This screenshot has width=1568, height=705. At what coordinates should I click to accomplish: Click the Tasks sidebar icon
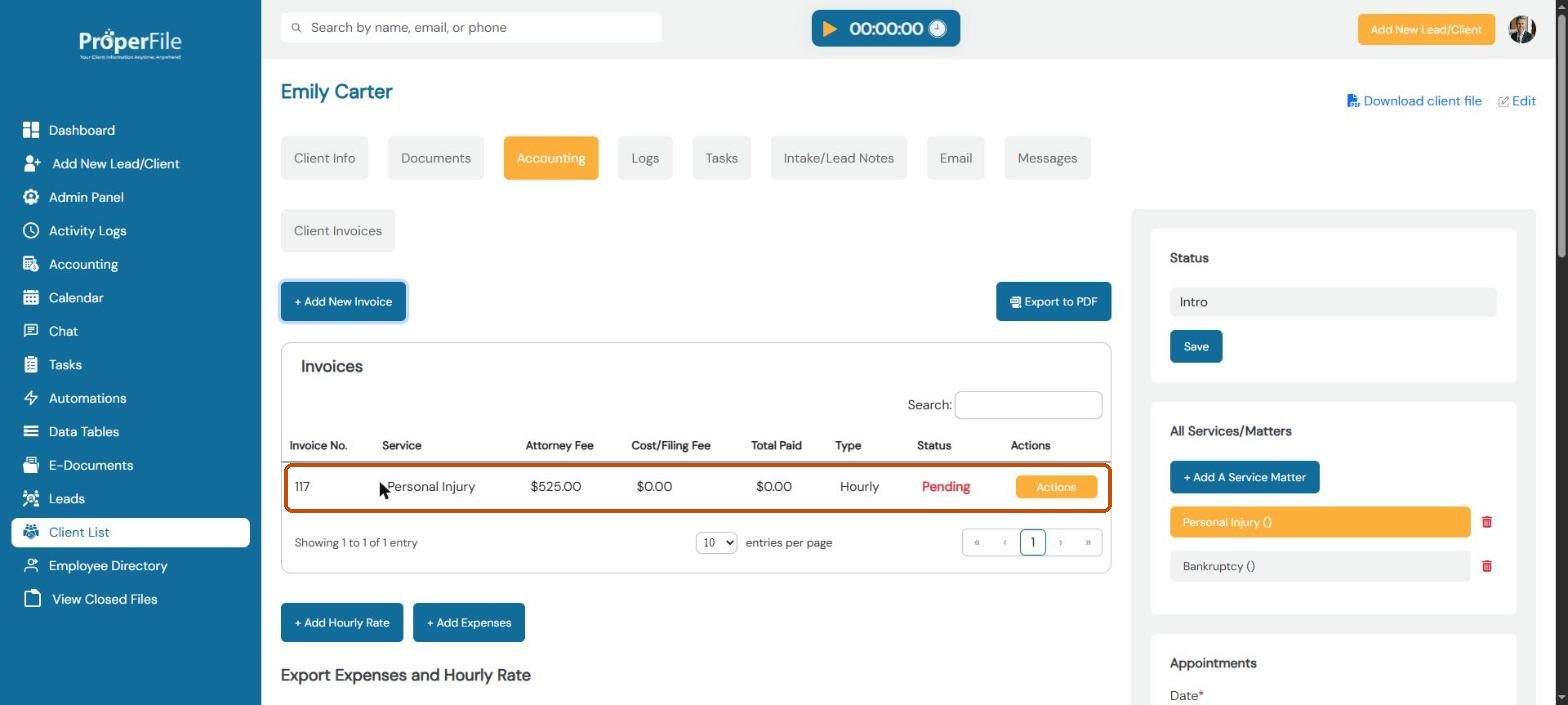31,364
